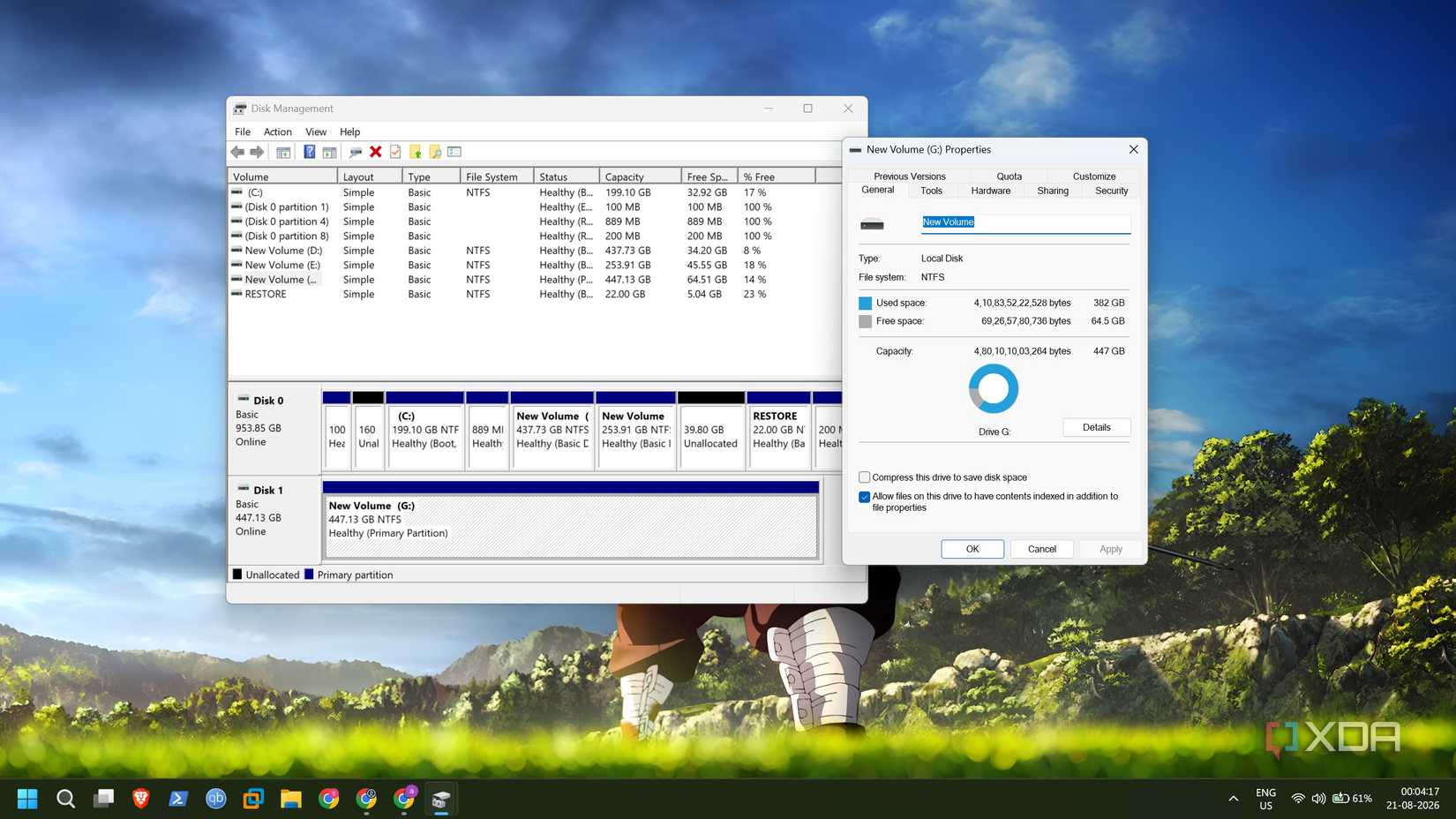Tick Compress this drive to save disk space
Screen dimensions: 1456x819
point(865,477)
